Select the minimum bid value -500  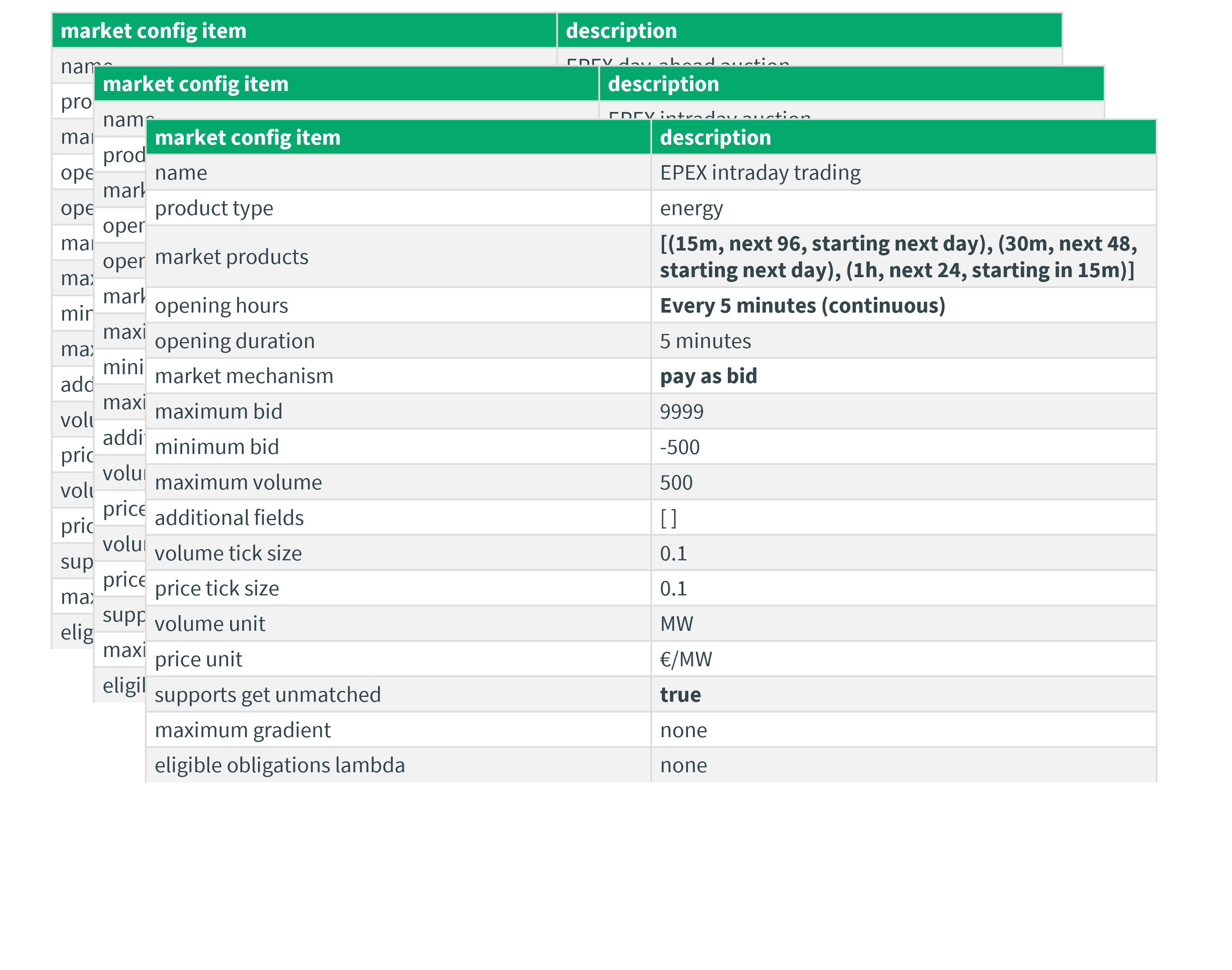[x=679, y=447]
